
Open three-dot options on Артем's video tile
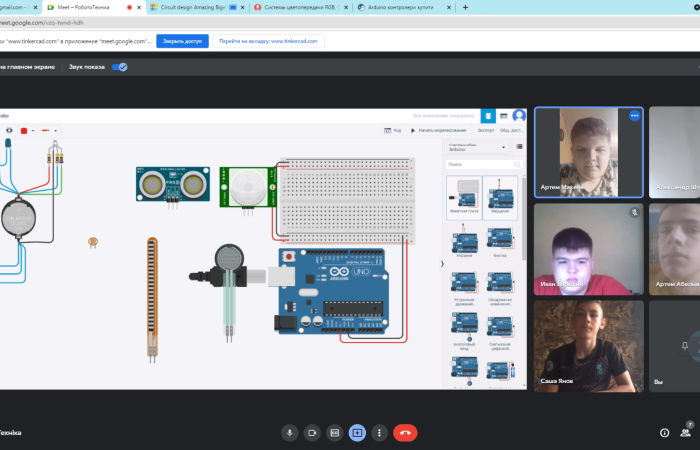click(633, 116)
